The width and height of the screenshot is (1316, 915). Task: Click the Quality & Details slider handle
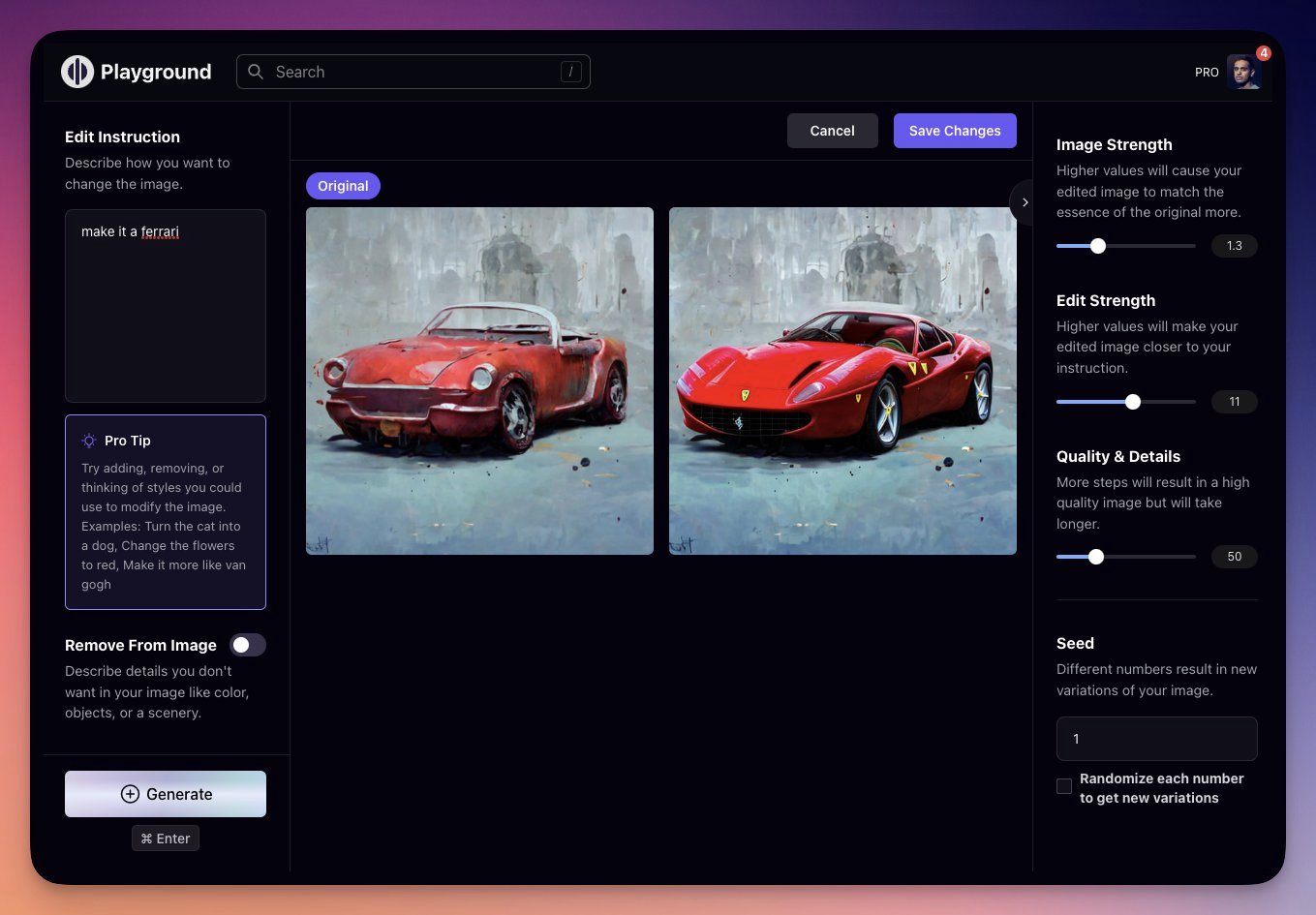[x=1096, y=557]
